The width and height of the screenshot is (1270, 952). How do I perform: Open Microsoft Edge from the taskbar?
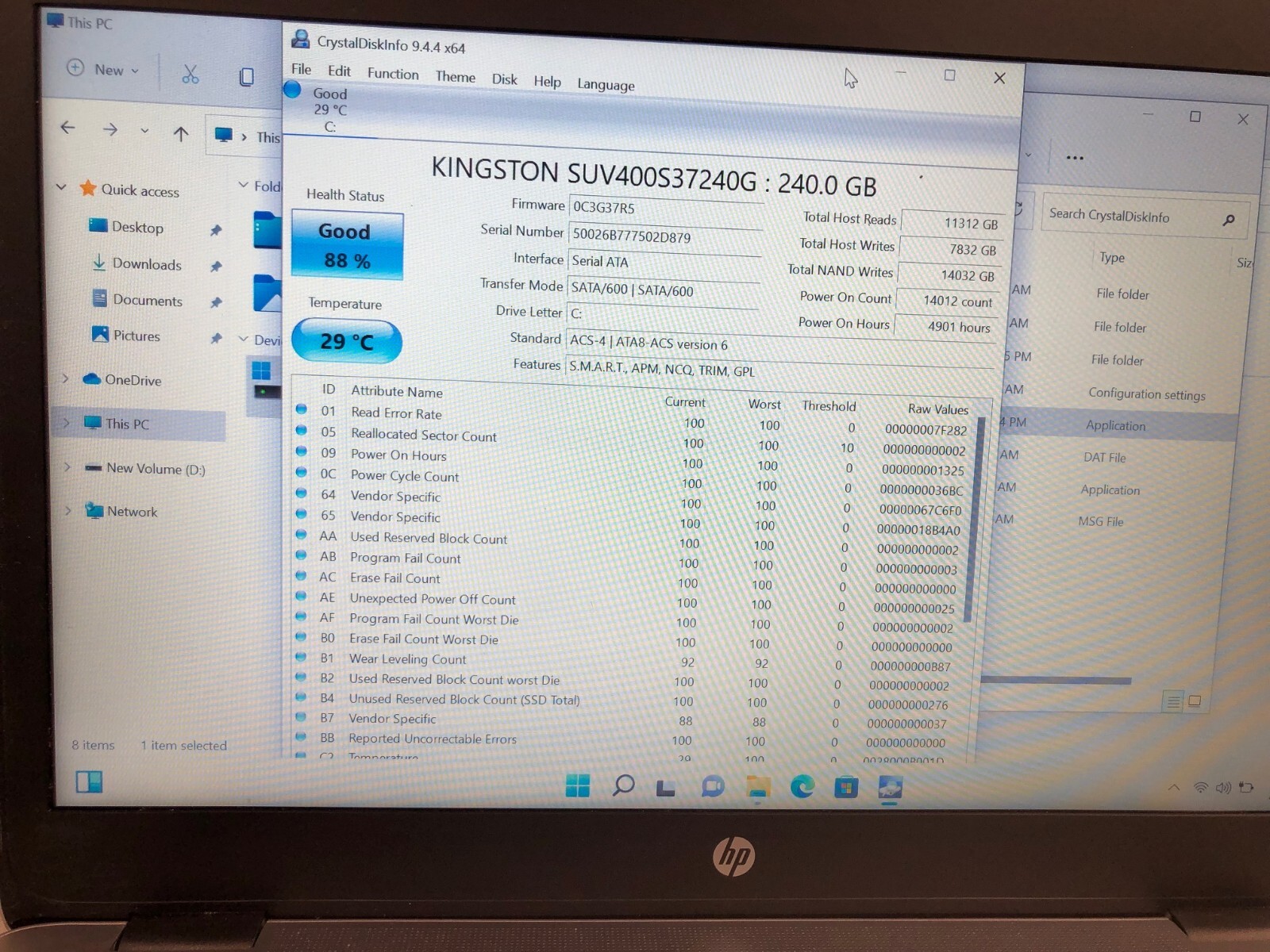pyautogui.click(x=802, y=786)
